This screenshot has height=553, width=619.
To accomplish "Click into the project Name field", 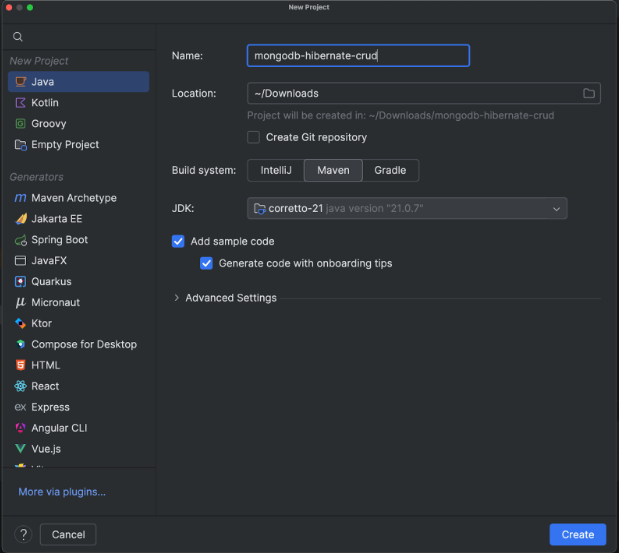I will (358, 56).
